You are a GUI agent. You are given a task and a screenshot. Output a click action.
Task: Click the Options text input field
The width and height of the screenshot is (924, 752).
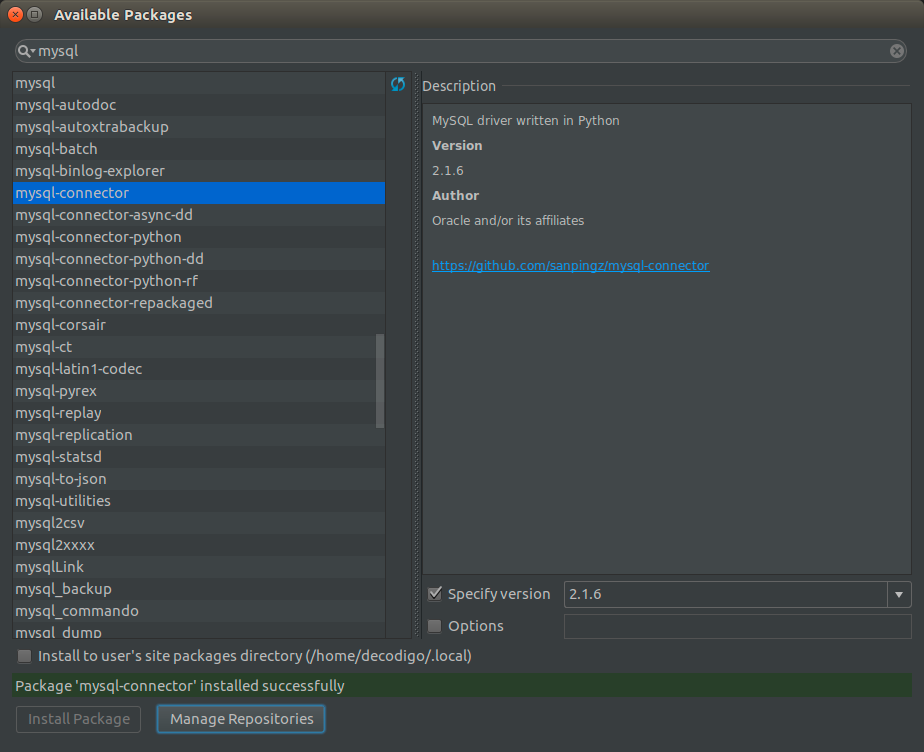(737, 626)
